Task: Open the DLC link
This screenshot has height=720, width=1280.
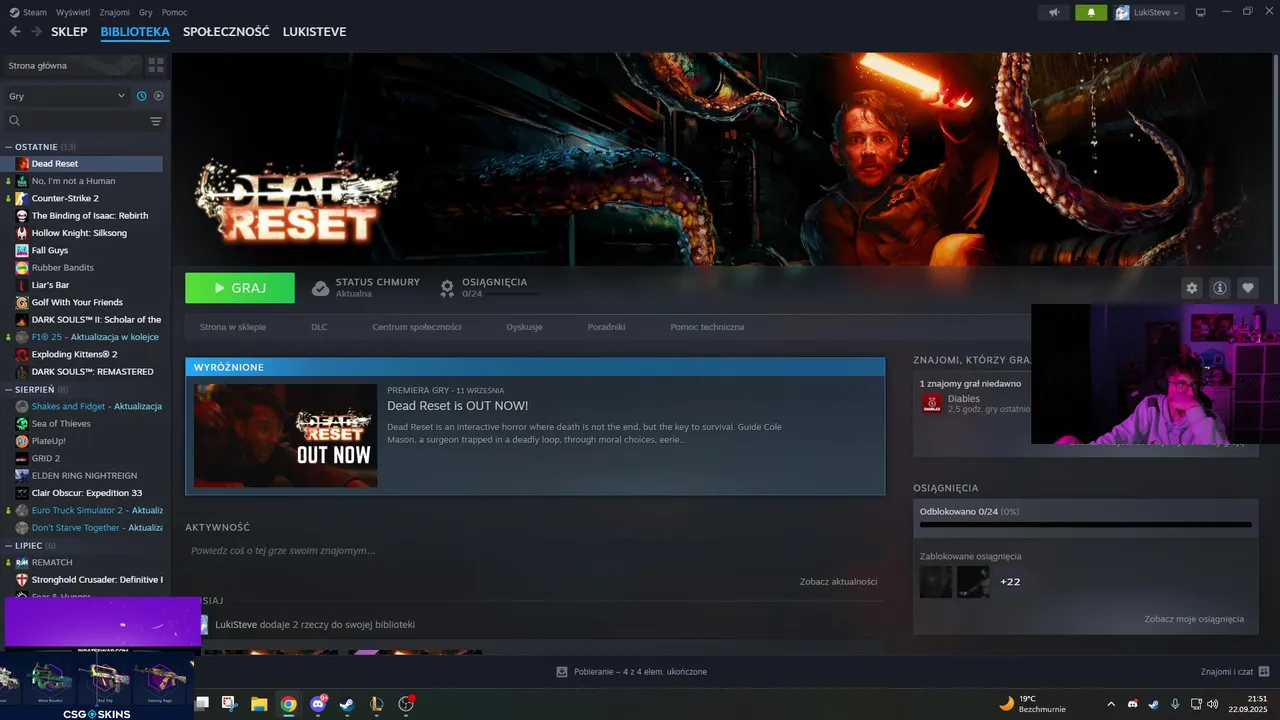Action: click(319, 327)
